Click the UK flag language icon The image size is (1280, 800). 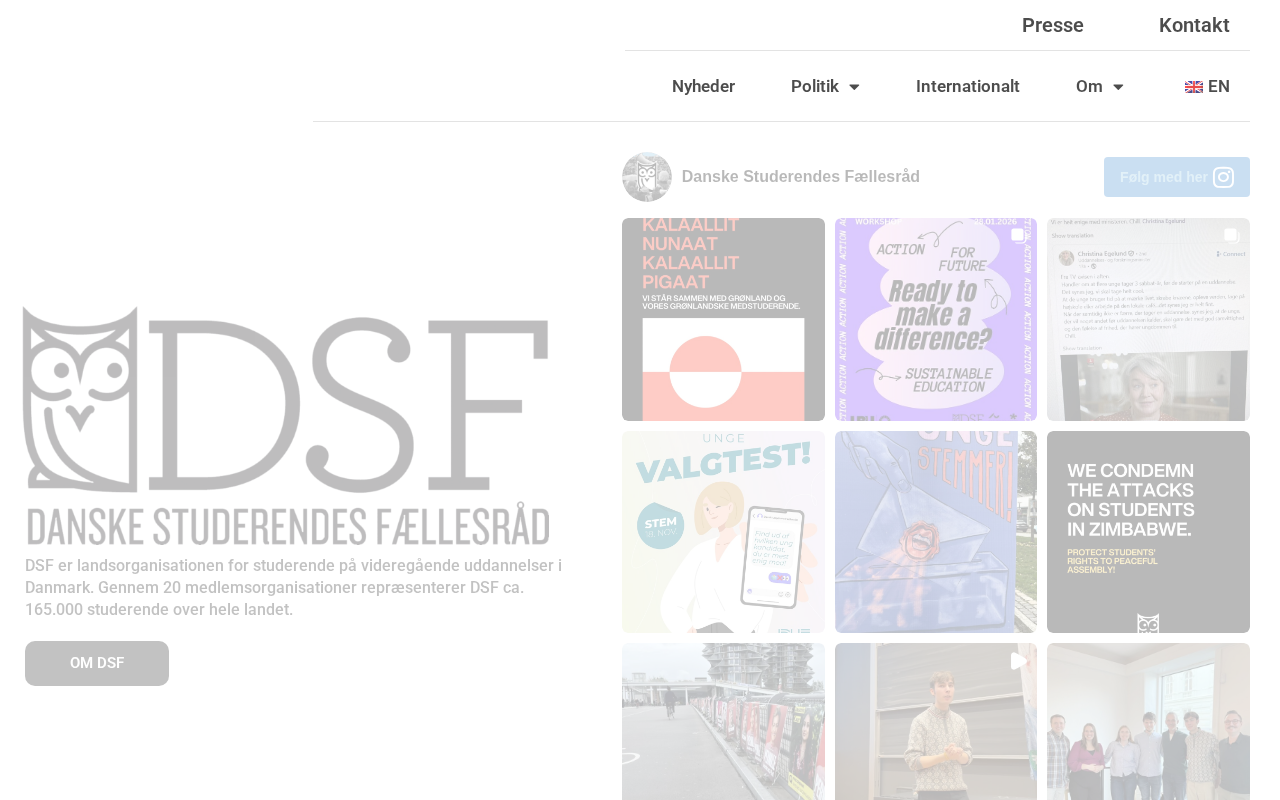click(x=1194, y=87)
